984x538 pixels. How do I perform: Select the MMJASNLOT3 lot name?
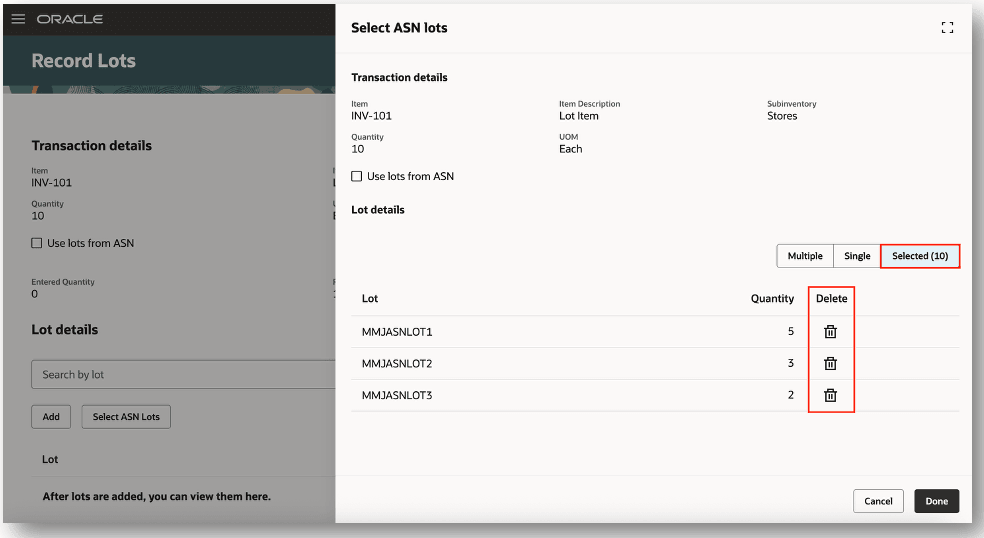pyautogui.click(x=397, y=395)
